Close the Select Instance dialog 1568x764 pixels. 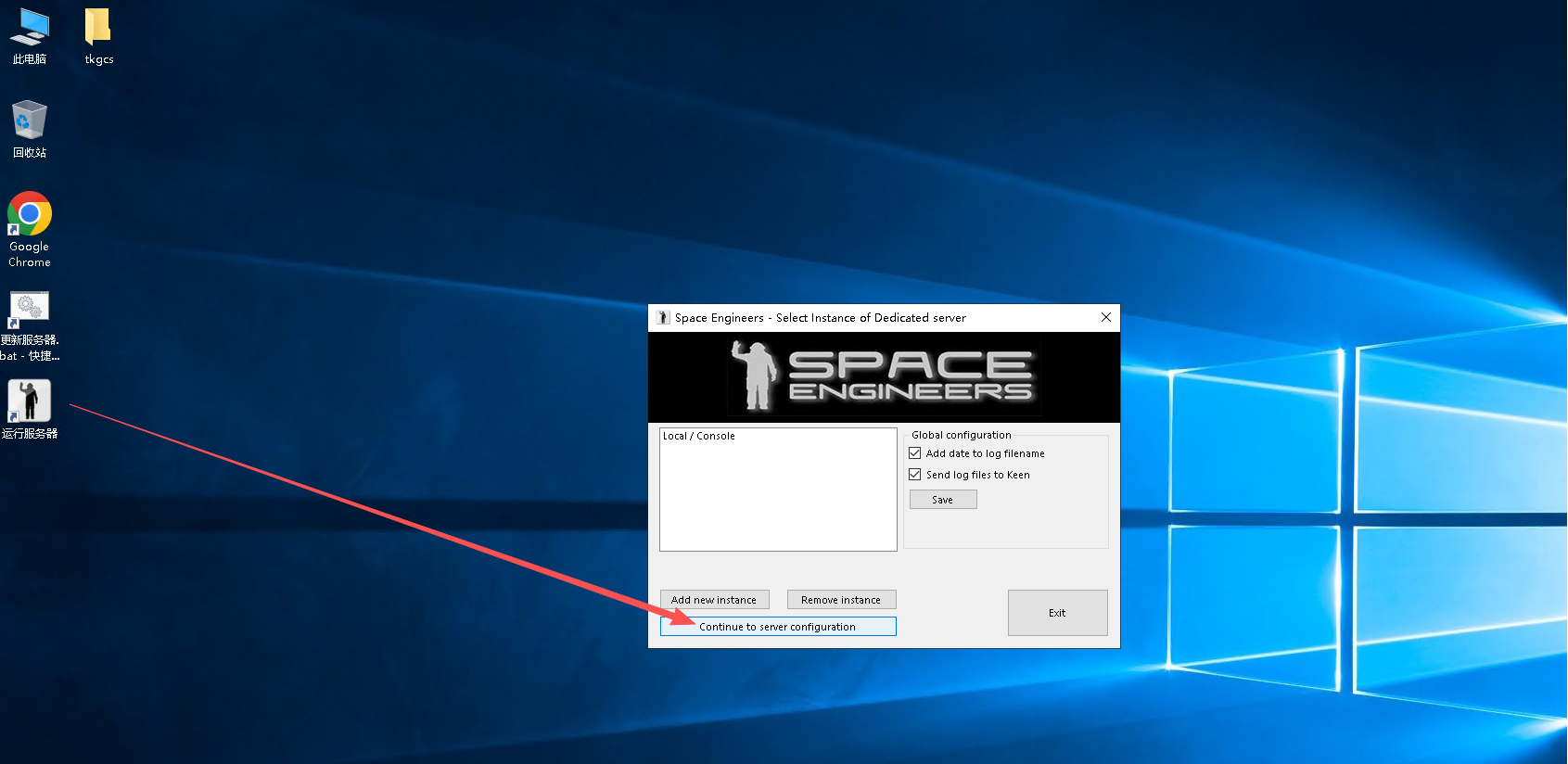coord(1105,317)
